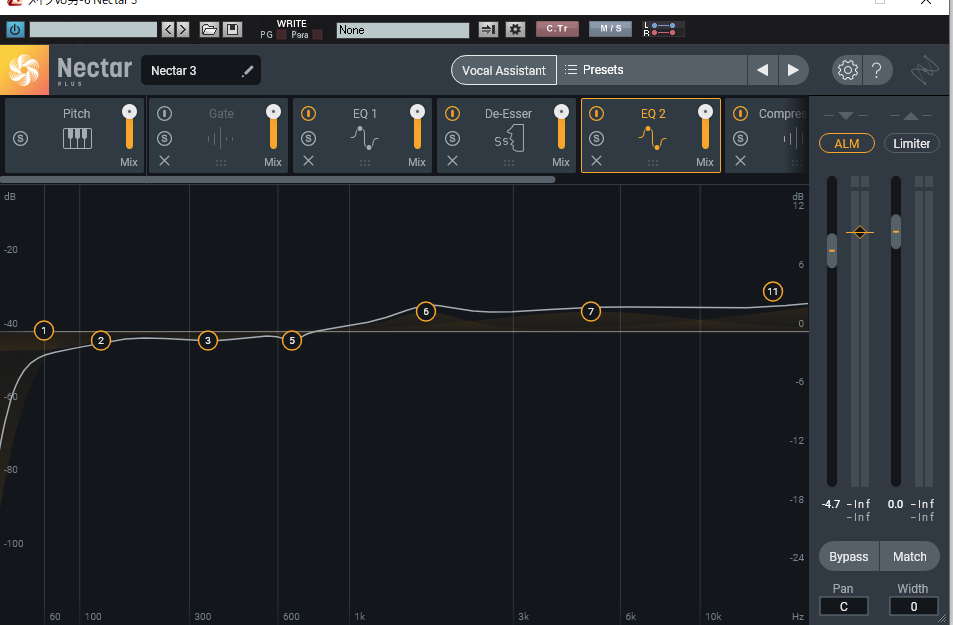Toggle EQ 2 module power
953x625 pixels.
(597, 114)
